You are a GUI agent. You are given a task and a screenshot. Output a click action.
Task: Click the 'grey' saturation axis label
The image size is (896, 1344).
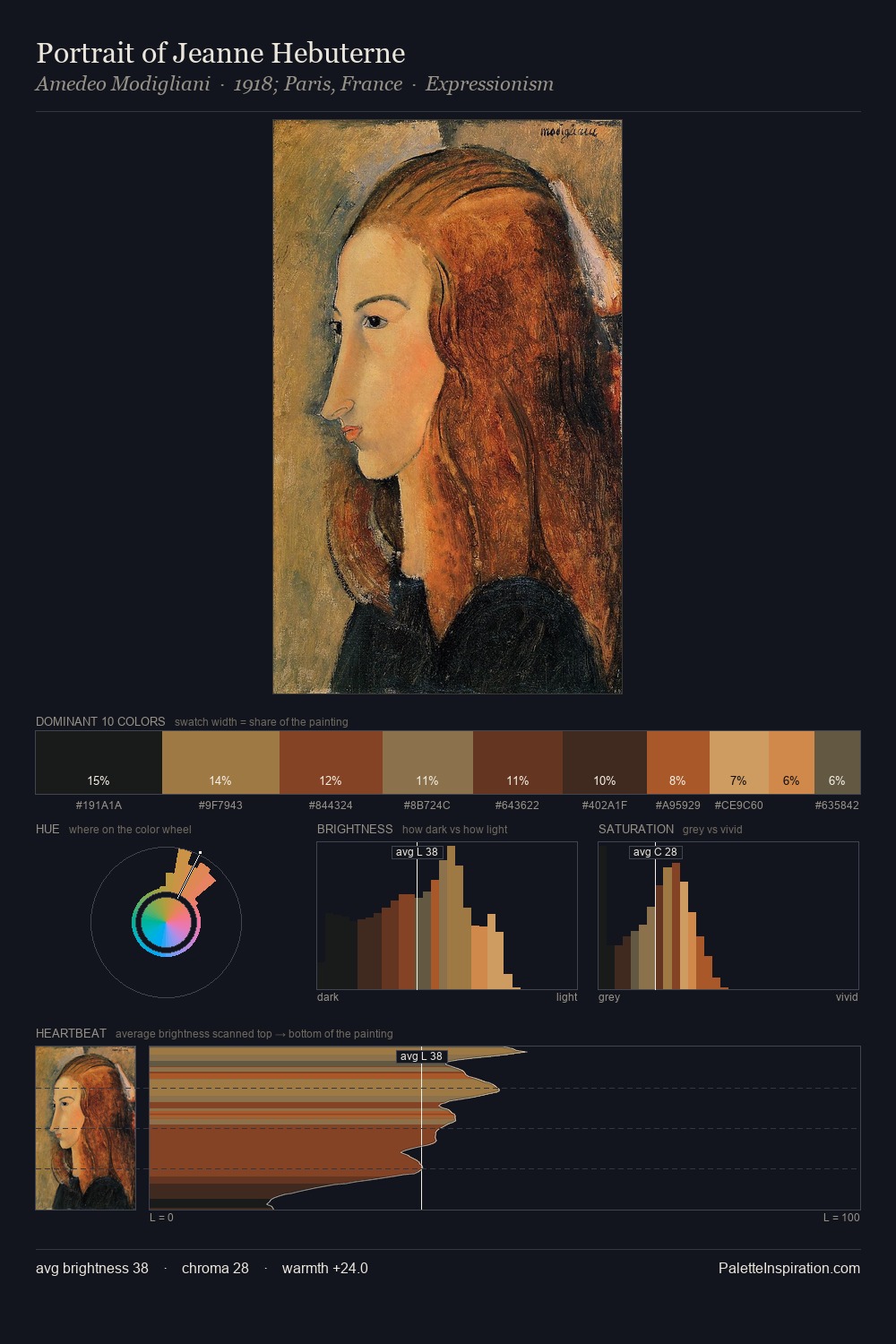[x=609, y=997]
